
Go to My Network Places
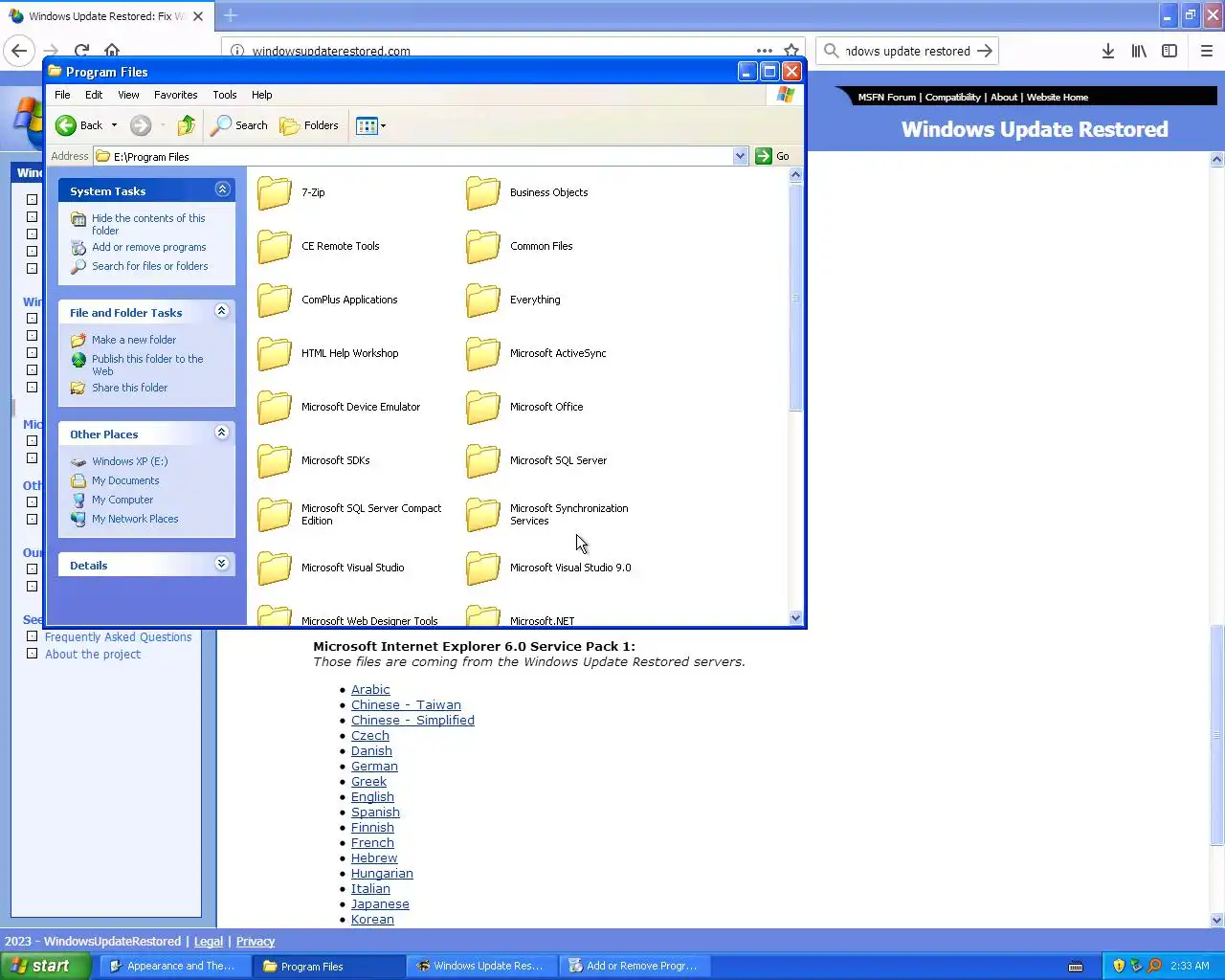click(135, 519)
